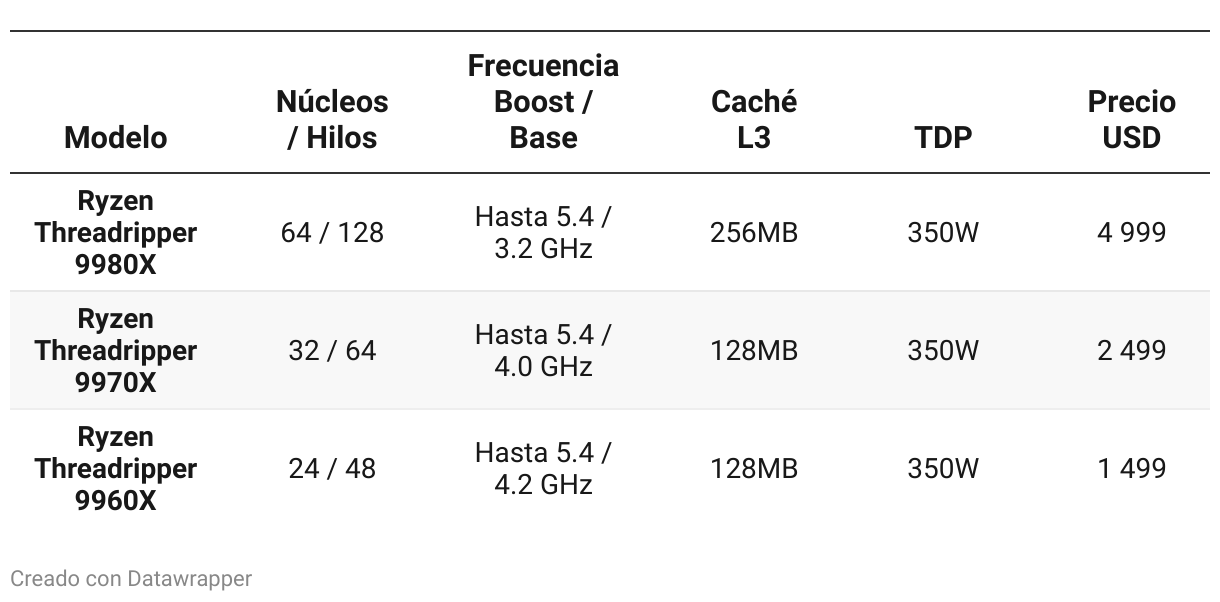This screenshot has height=602, width=1220.
Task: Click the Hasta 5.4 / 3.2 GHz cell
Action: tap(543, 232)
